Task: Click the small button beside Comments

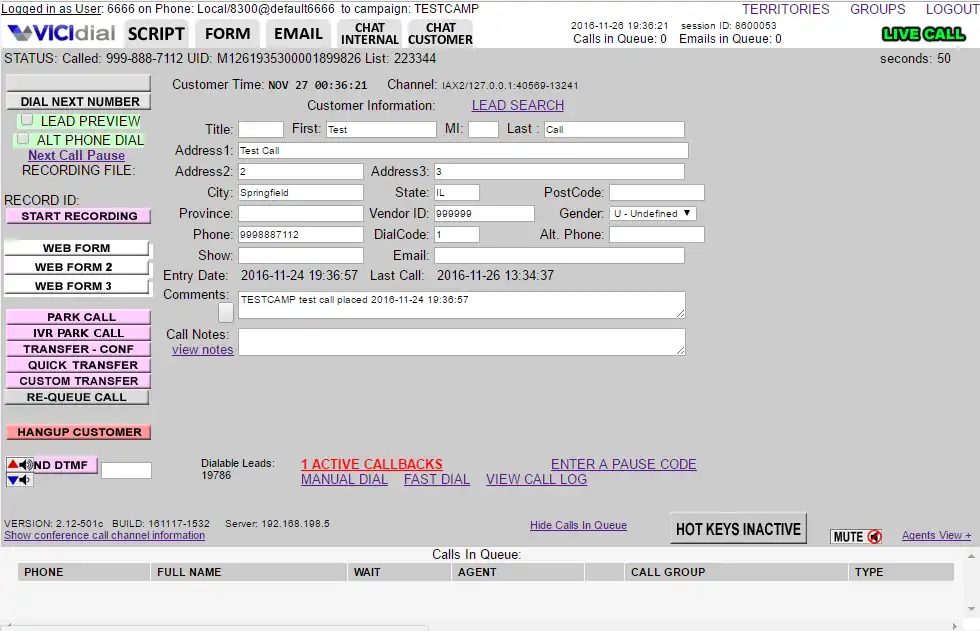Action: (226, 312)
